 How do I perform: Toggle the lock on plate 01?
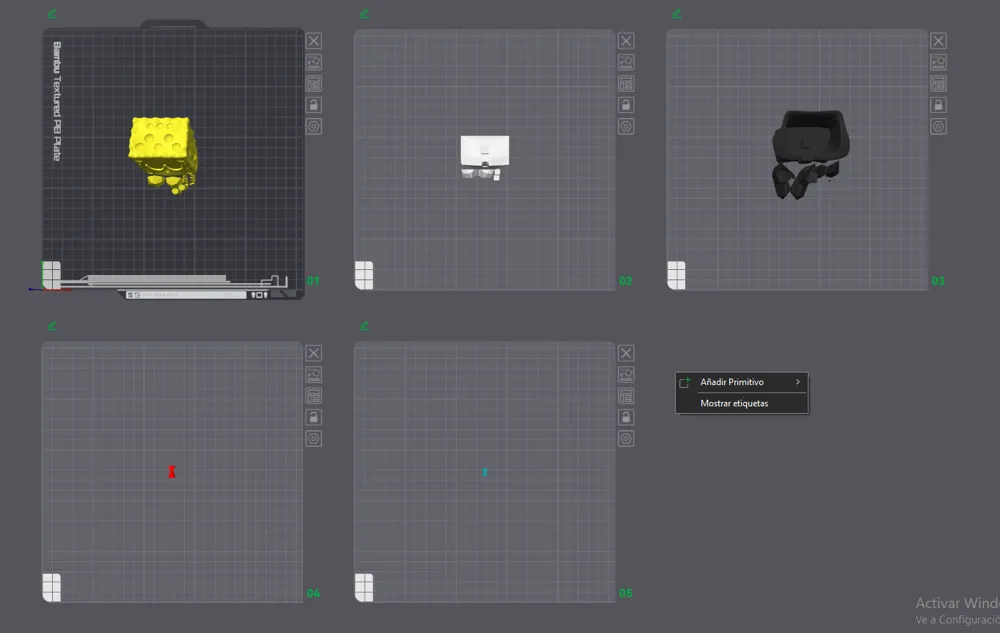[x=314, y=105]
